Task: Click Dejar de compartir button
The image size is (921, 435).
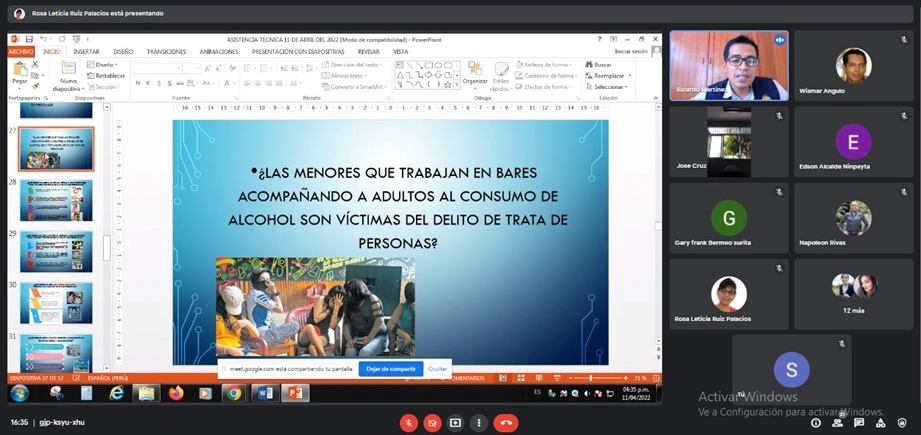Action: [390, 369]
